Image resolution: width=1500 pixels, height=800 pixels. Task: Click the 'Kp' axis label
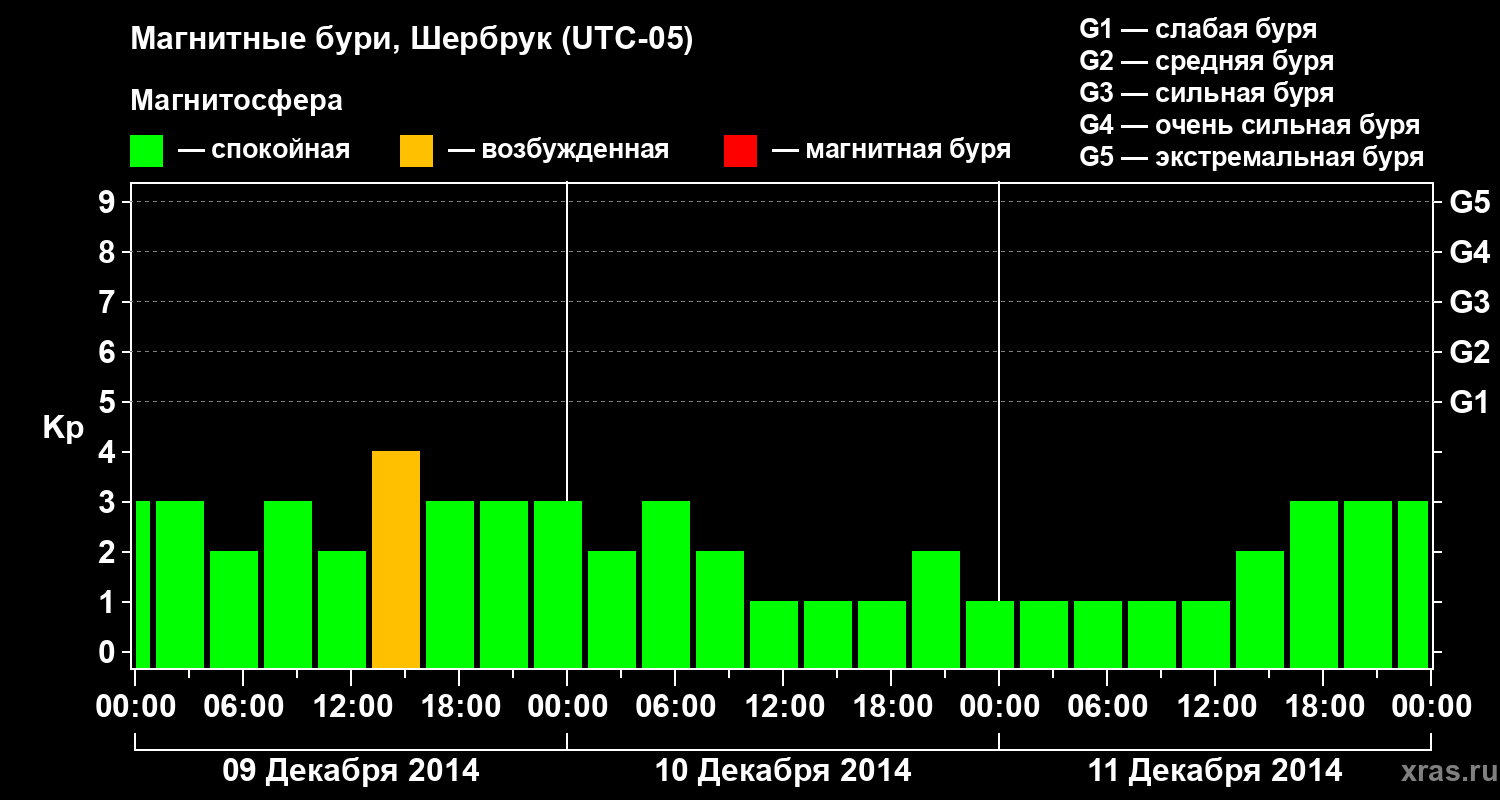(63, 428)
